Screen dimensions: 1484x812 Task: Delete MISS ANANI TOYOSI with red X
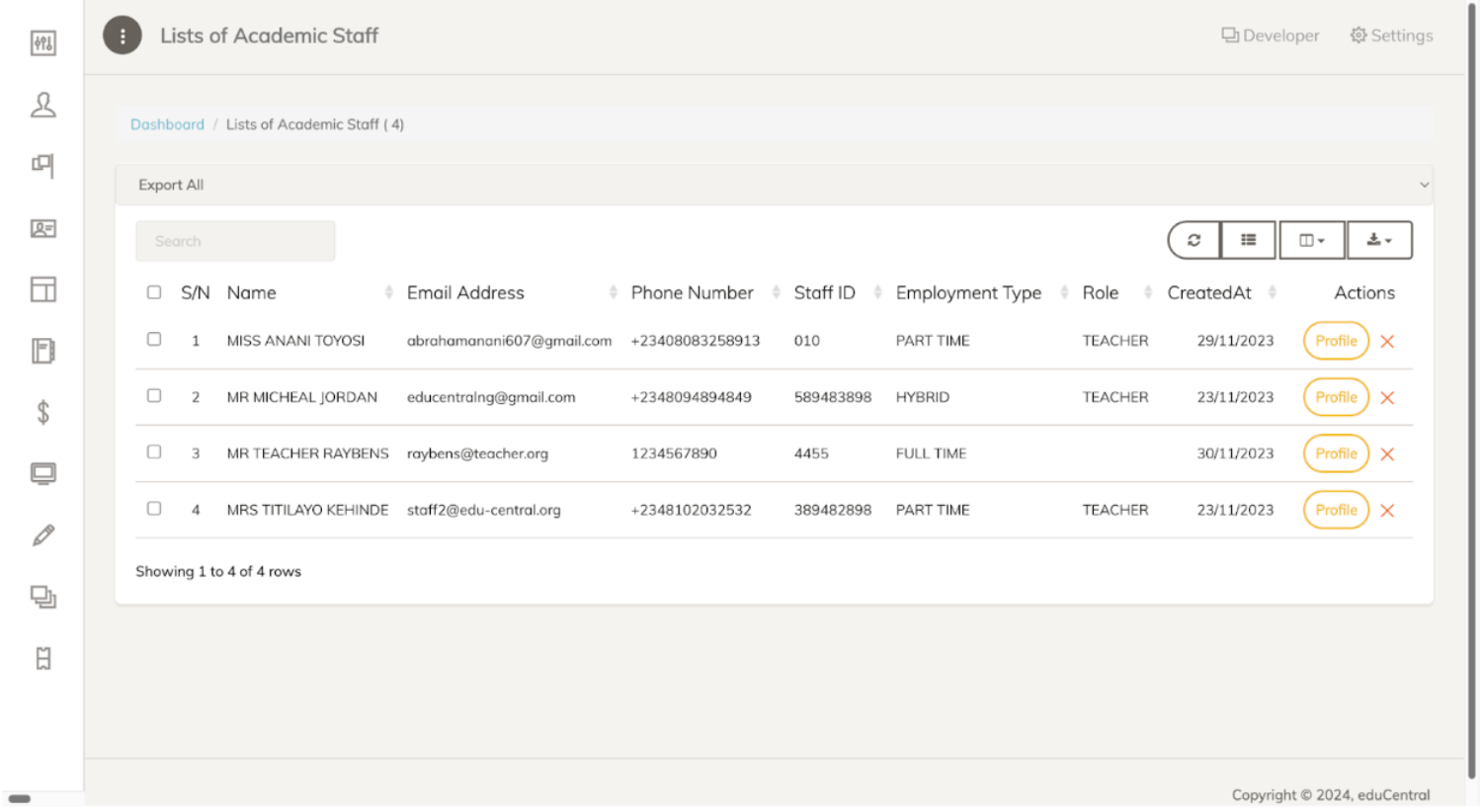tap(1386, 342)
